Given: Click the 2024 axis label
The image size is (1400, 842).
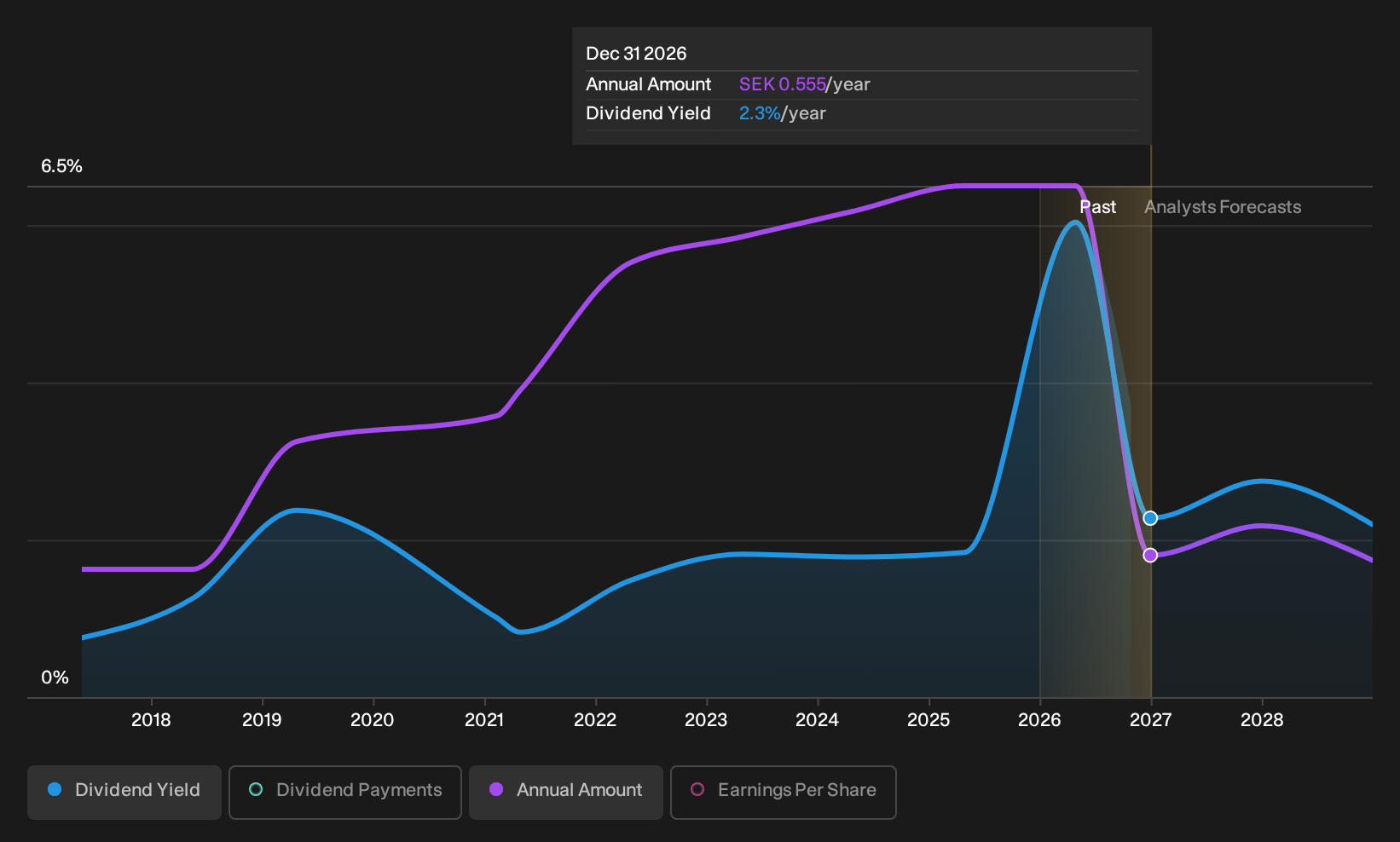Looking at the screenshot, I should [x=817, y=720].
